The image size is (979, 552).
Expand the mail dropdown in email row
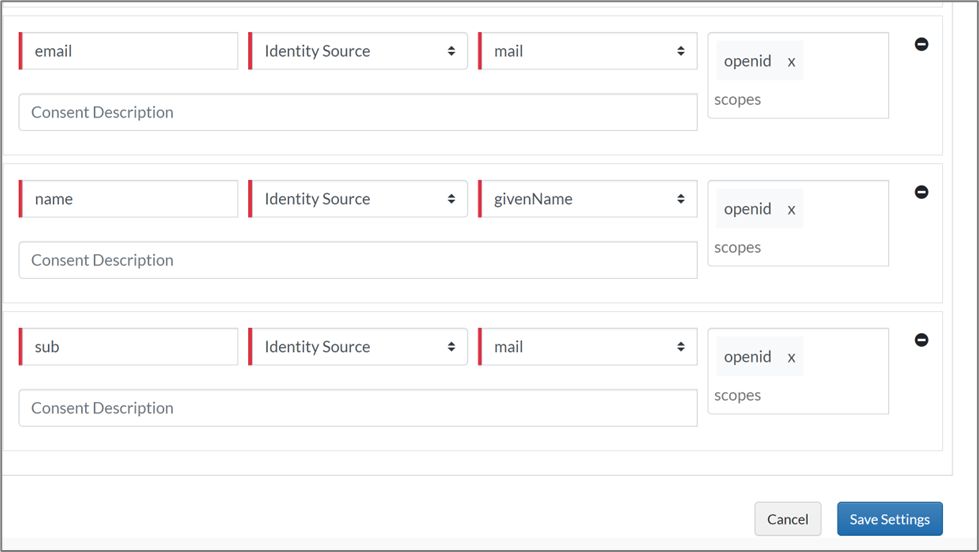(x=588, y=51)
